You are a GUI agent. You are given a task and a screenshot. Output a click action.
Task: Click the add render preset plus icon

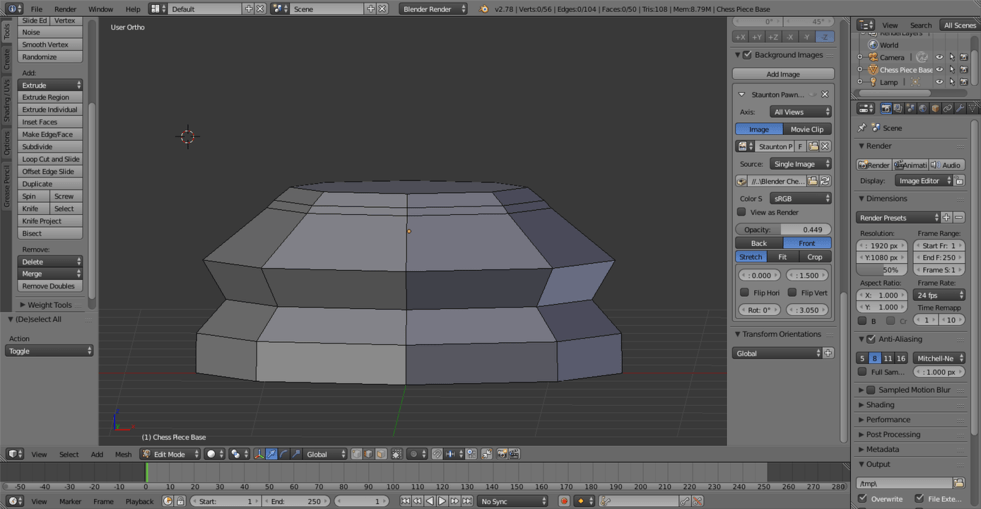(x=946, y=217)
